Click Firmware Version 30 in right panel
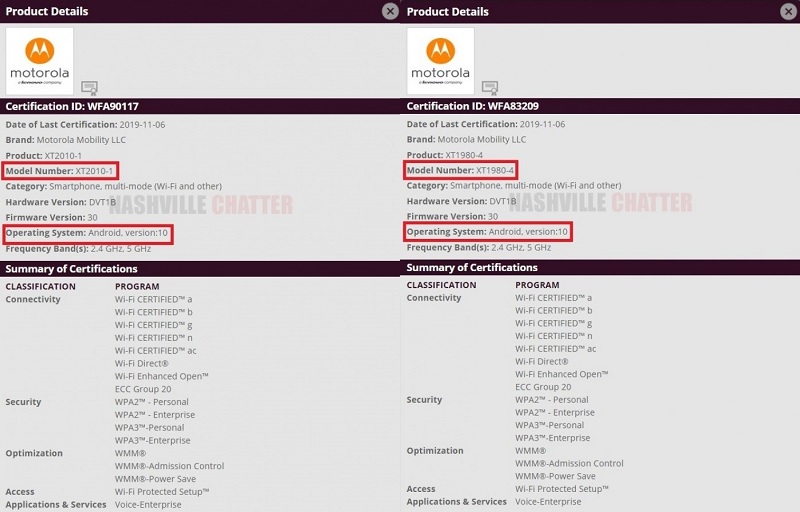 click(452, 216)
